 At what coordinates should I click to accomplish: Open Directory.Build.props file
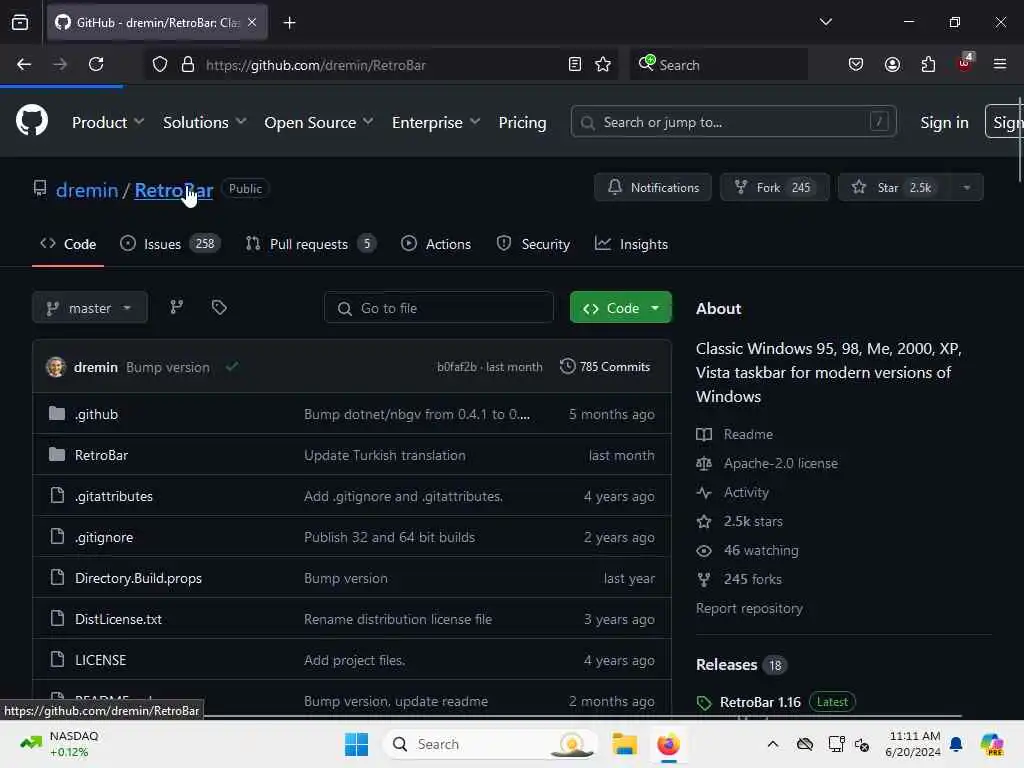(x=138, y=578)
